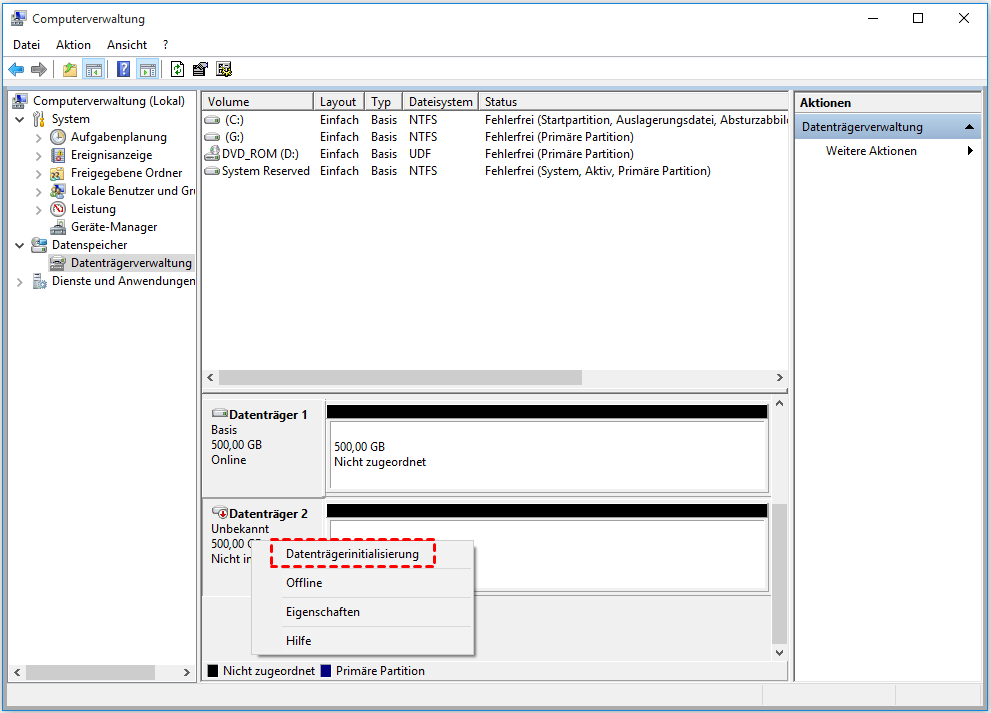Toggle the console tree pane toolbar button
Viewport: 991px width, 713px height.
(93, 69)
